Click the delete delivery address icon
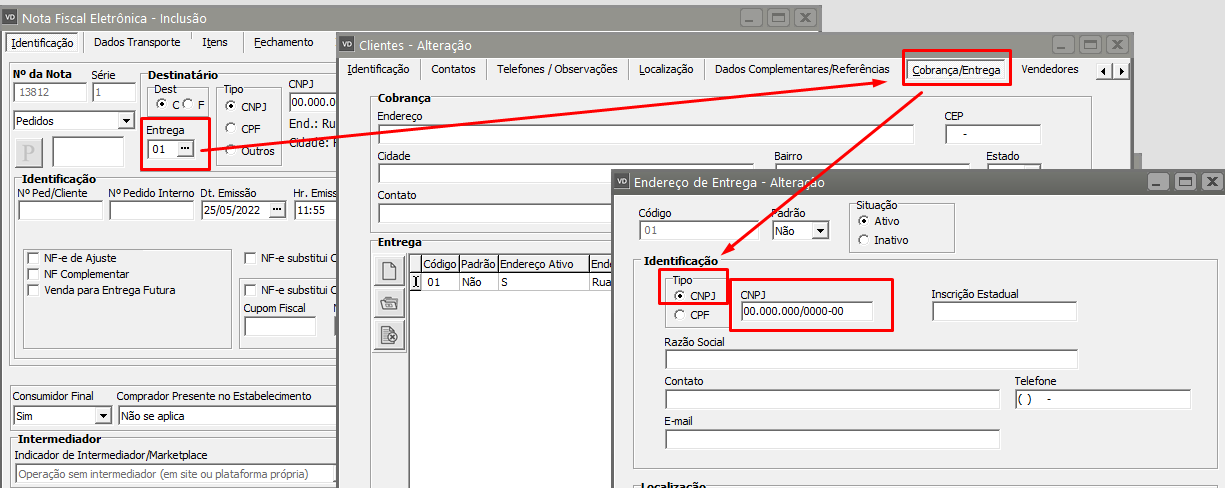The width and height of the screenshot is (1225, 488). pyautogui.click(x=389, y=336)
